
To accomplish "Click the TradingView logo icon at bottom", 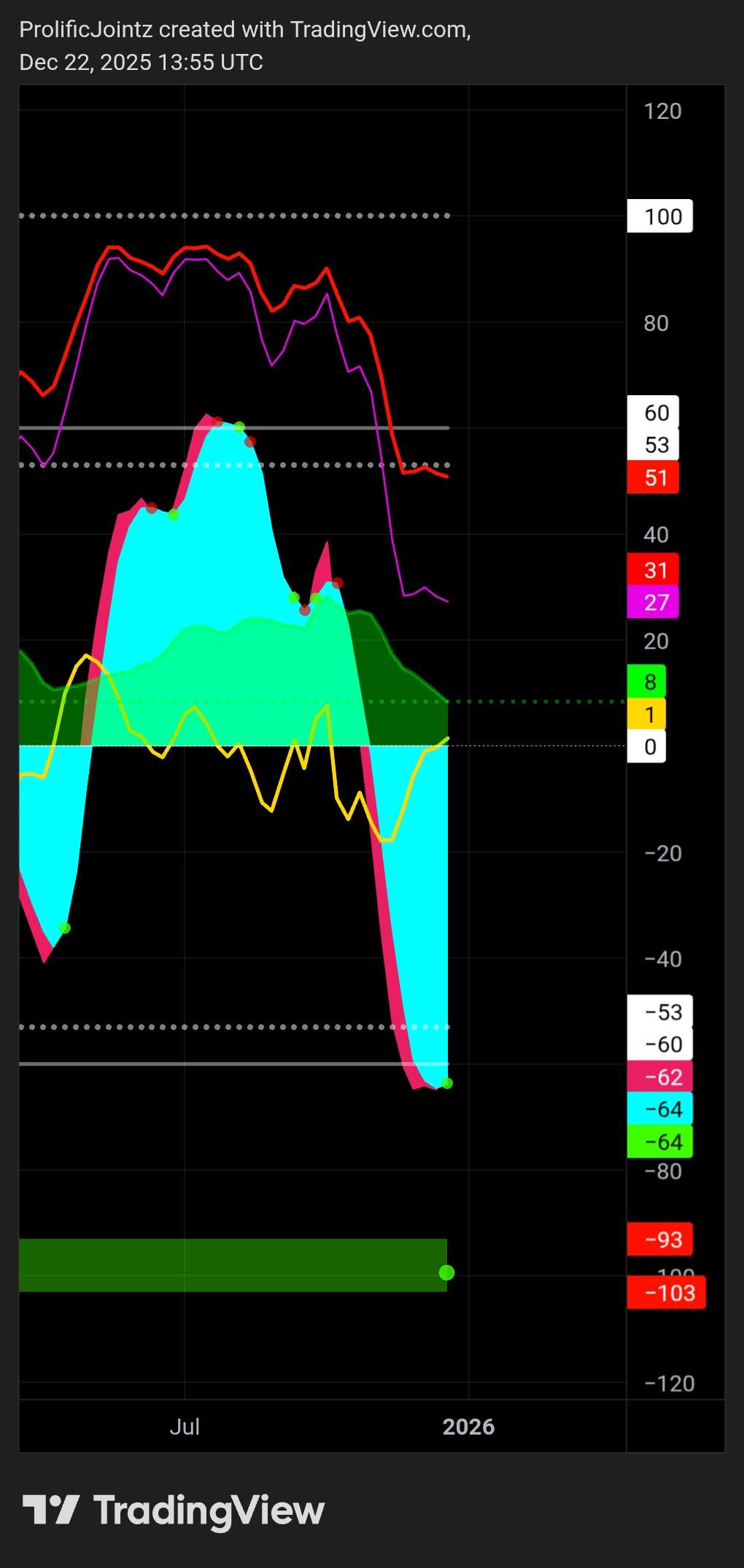I will click(x=50, y=1510).
